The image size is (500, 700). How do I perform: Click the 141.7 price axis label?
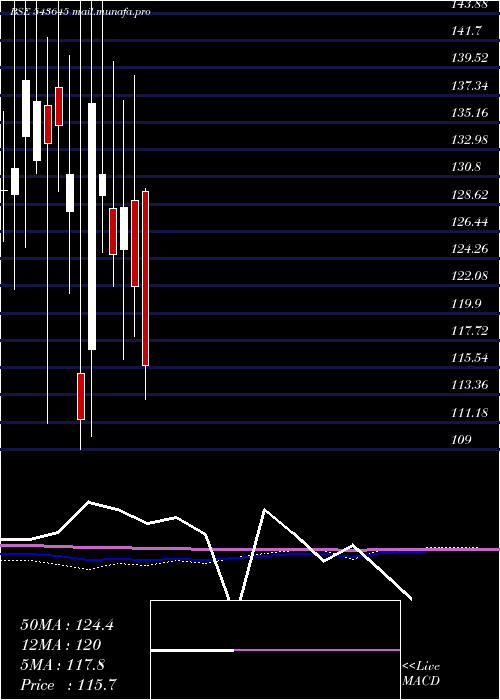pos(467,30)
